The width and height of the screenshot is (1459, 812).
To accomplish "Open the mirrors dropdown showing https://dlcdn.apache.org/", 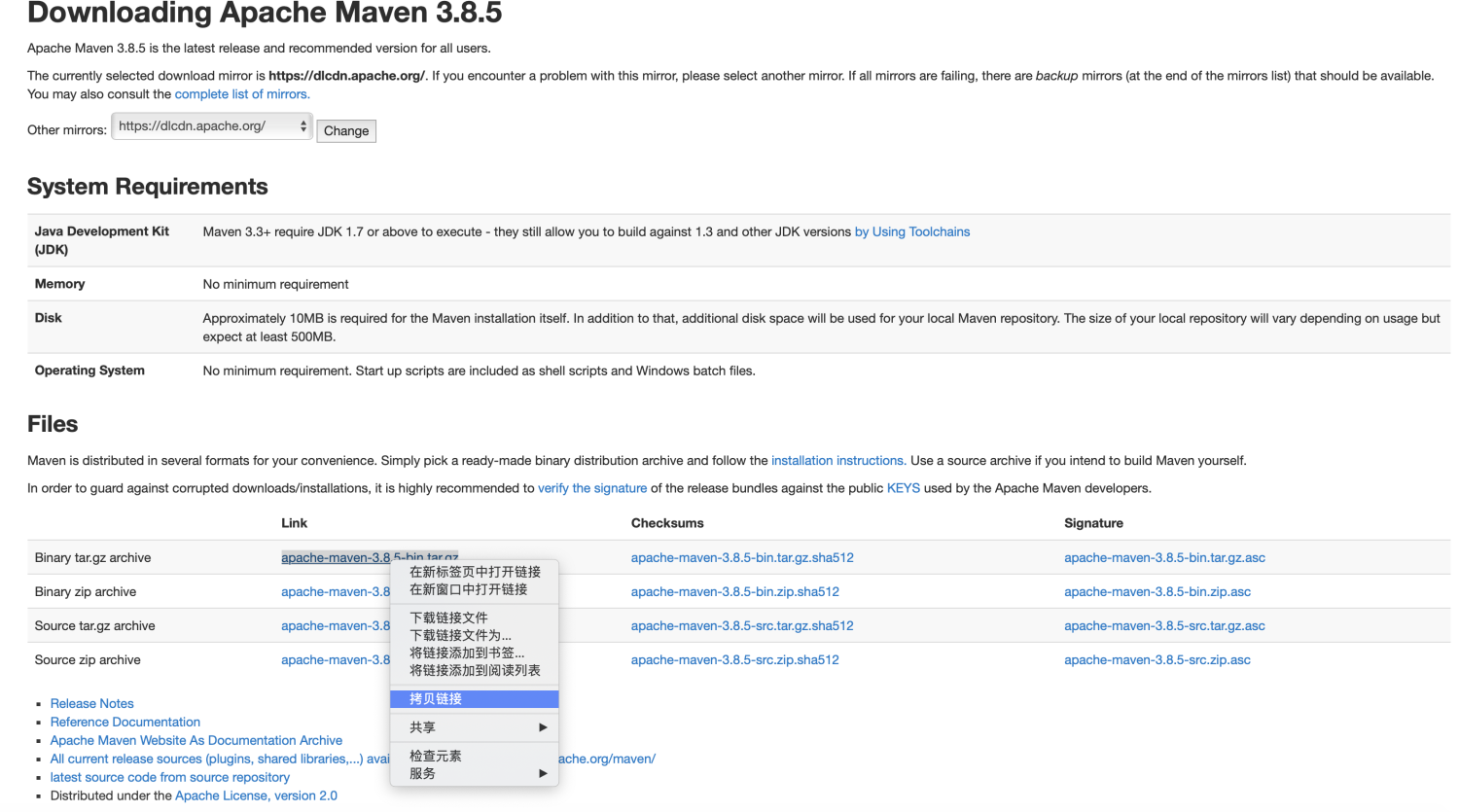I will click(212, 126).
